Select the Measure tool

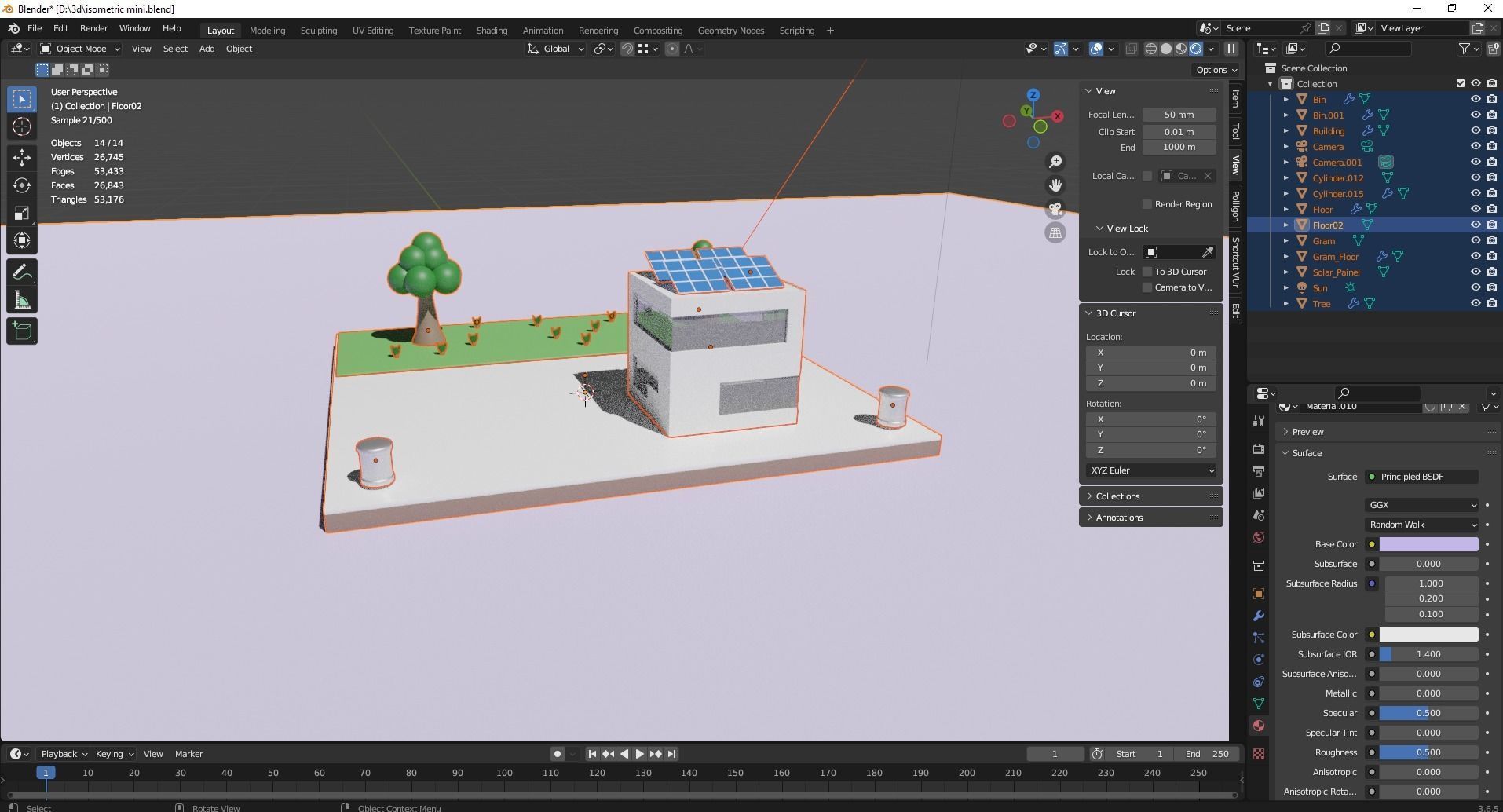click(22, 300)
